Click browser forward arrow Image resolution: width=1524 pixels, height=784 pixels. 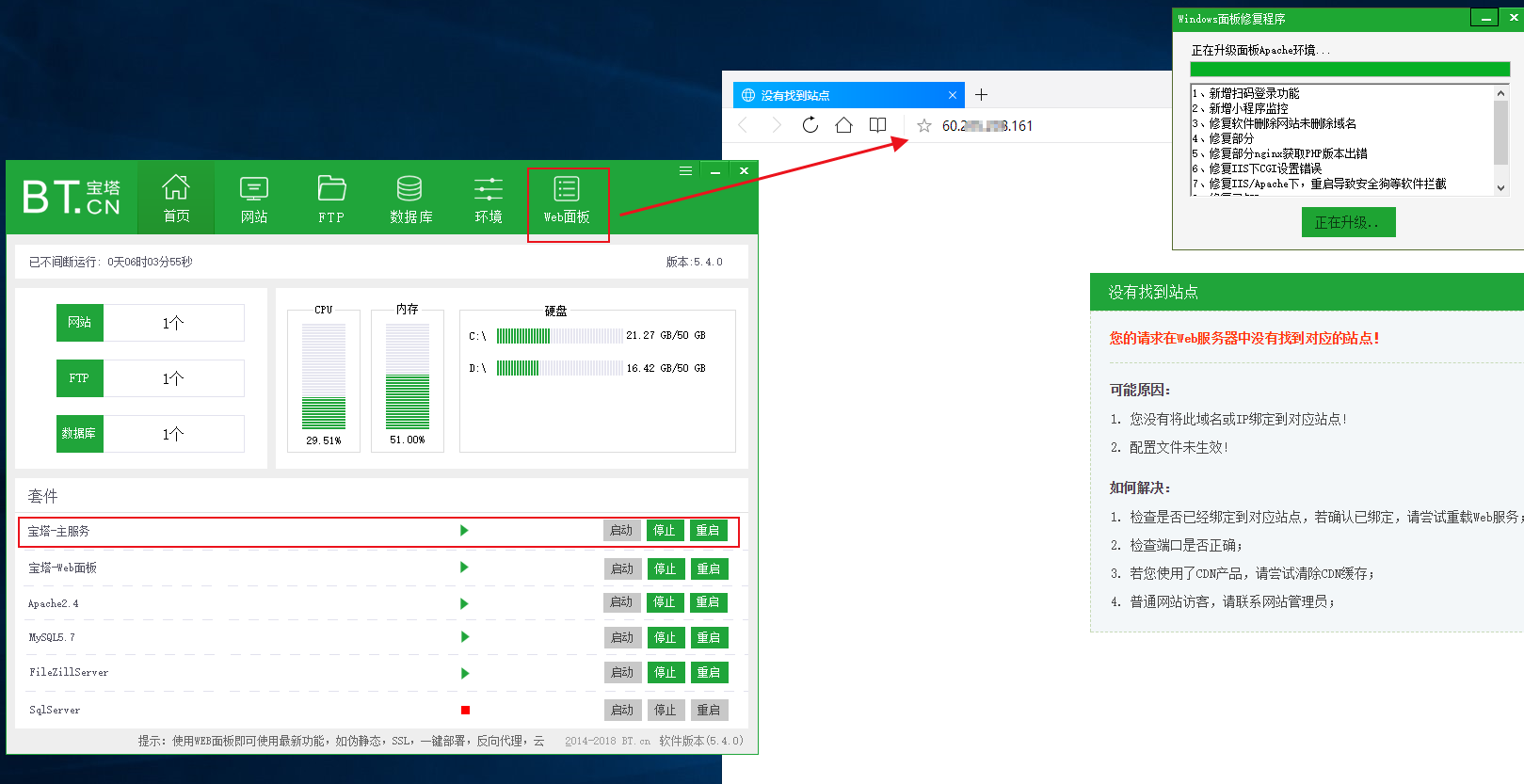[776, 125]
